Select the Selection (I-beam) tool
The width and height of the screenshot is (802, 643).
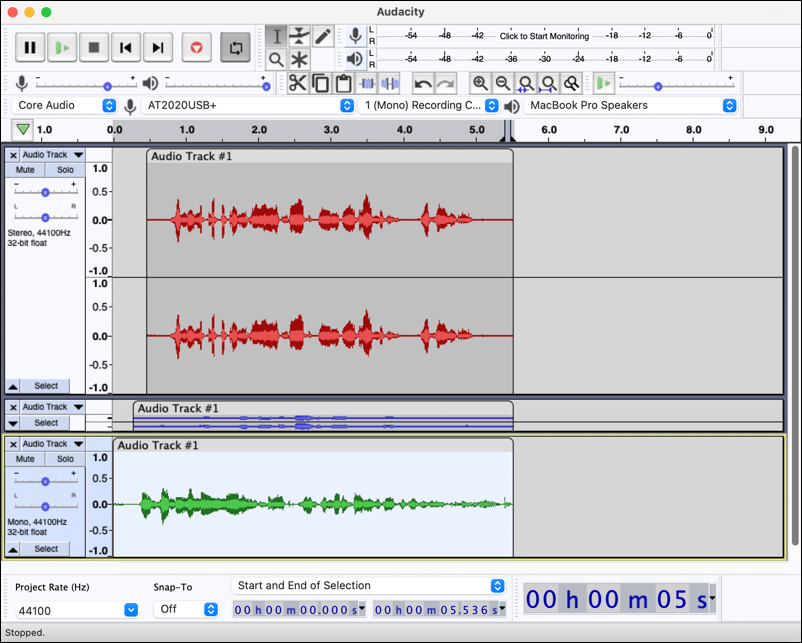point(276,36)
